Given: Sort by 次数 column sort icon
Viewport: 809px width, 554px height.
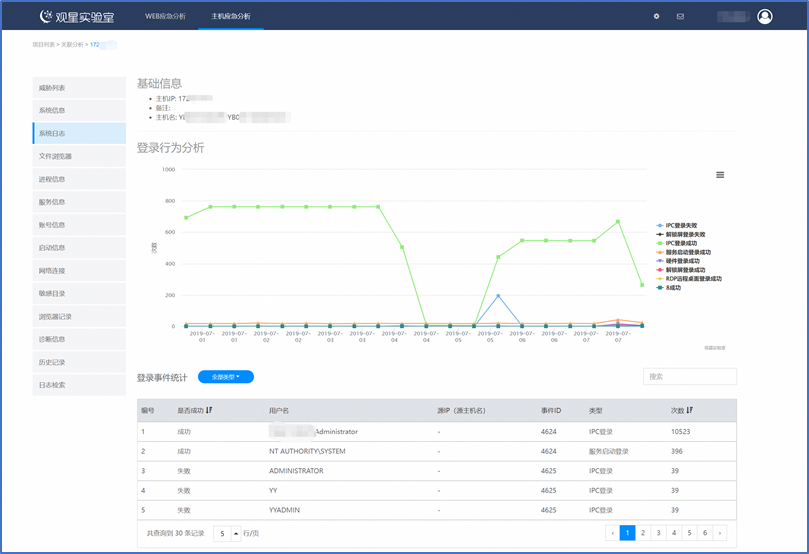Looking at the screenshot, I should coord(690,410).
